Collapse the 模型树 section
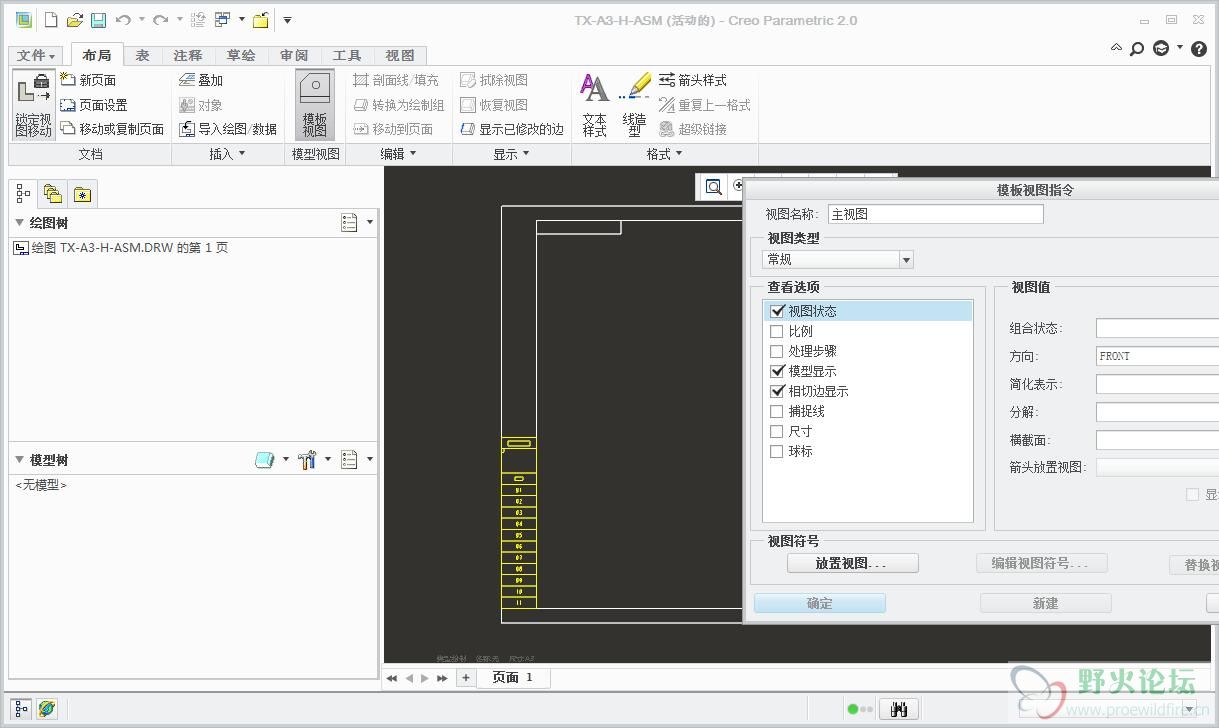This screenshot has height=728, width=1219. tap(20, 459)
